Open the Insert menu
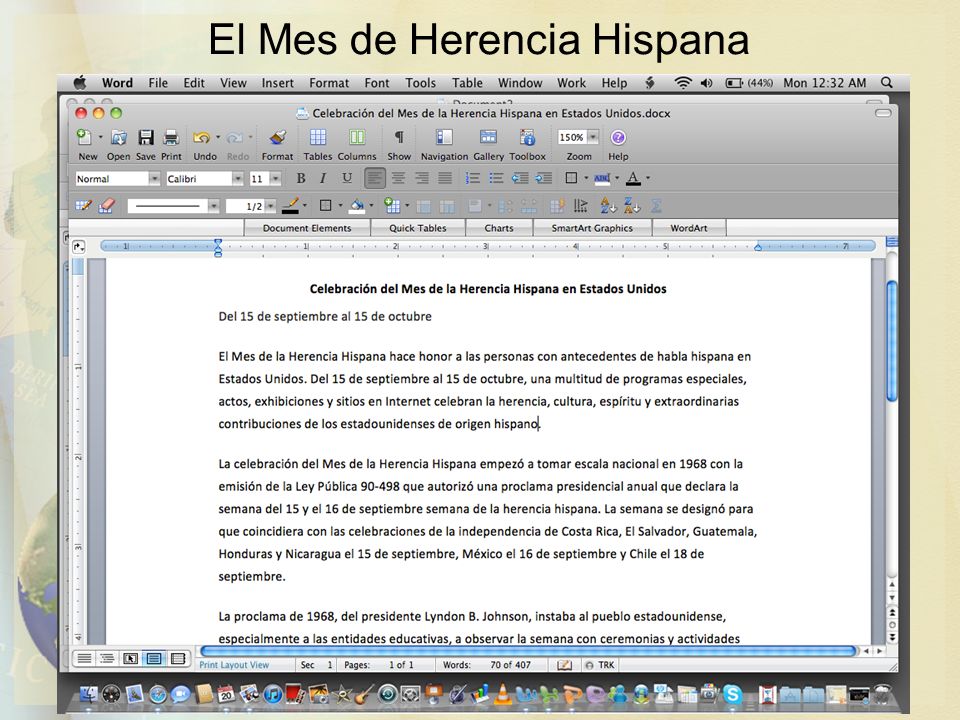Screen dimensions: 960x720 (277, 83)
